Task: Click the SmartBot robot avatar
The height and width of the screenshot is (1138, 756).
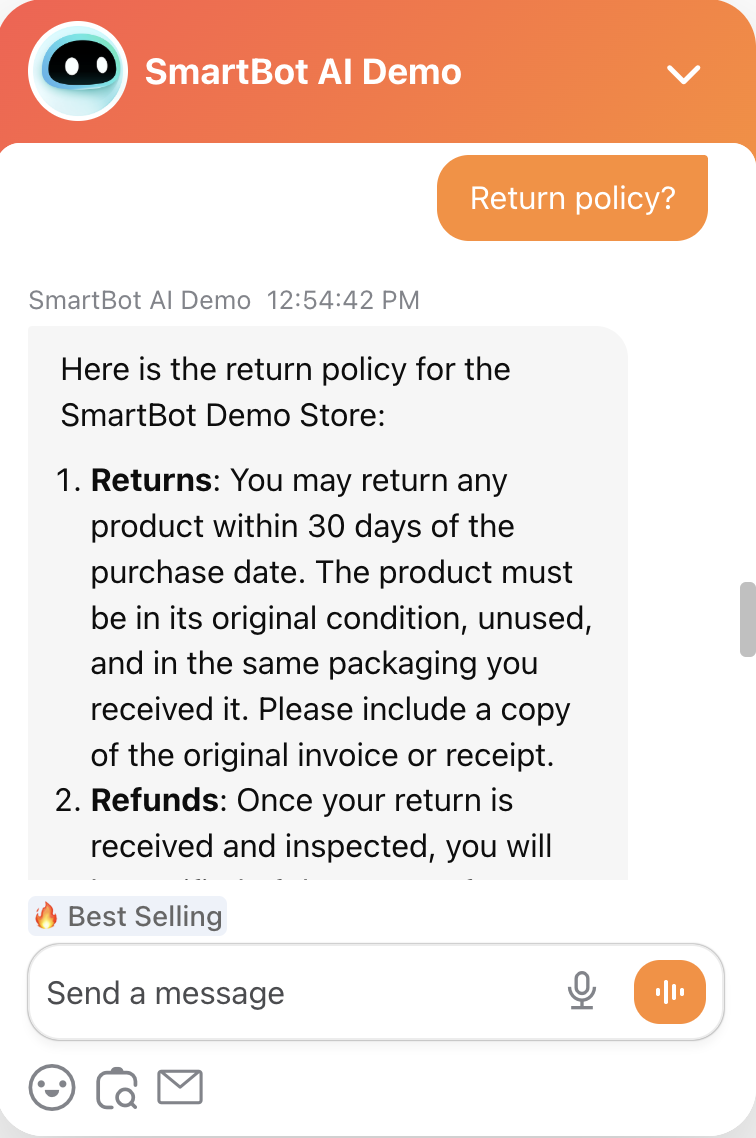Action: click(x=78, y=72)
